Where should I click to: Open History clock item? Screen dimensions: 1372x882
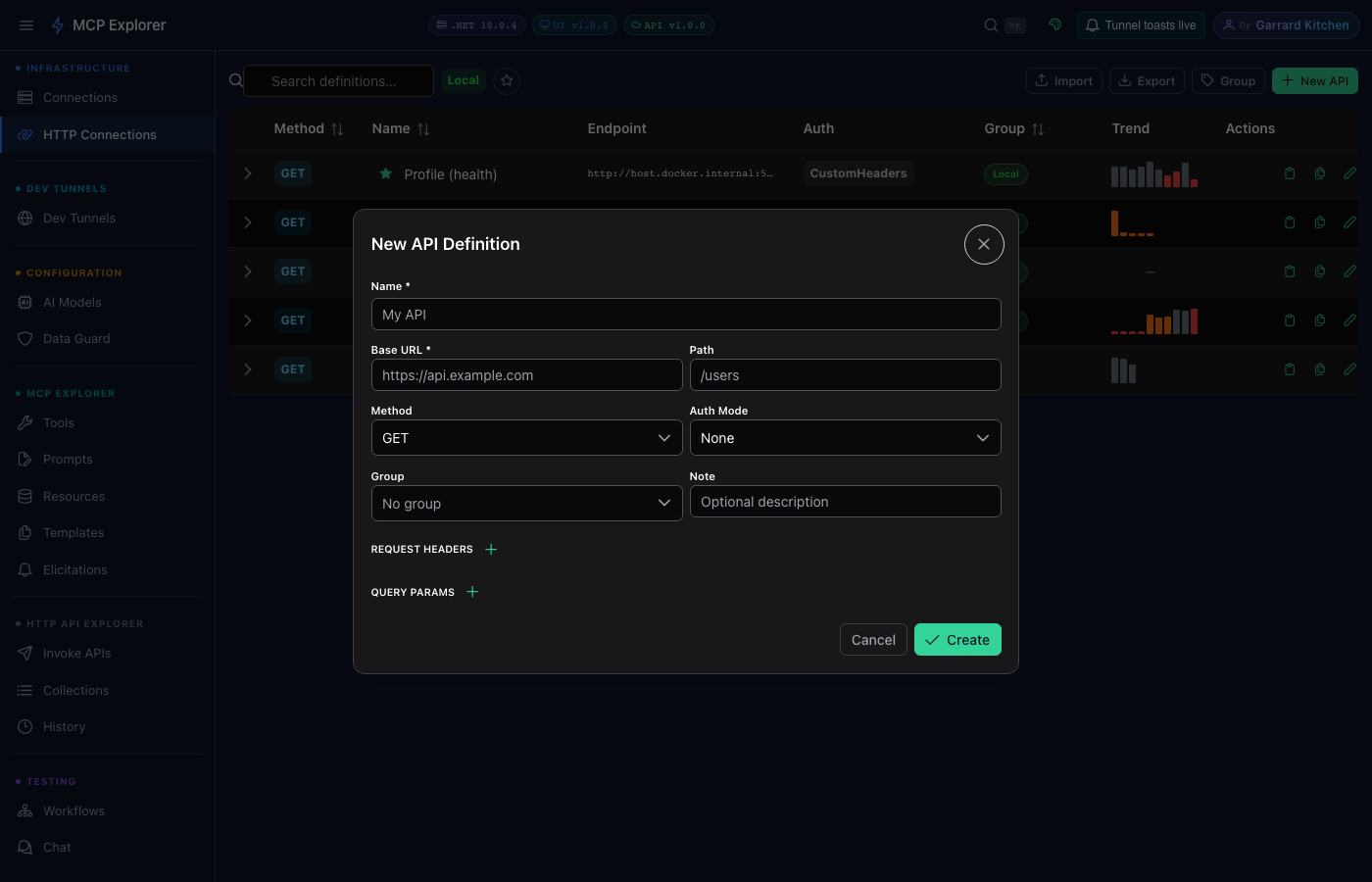108,727
